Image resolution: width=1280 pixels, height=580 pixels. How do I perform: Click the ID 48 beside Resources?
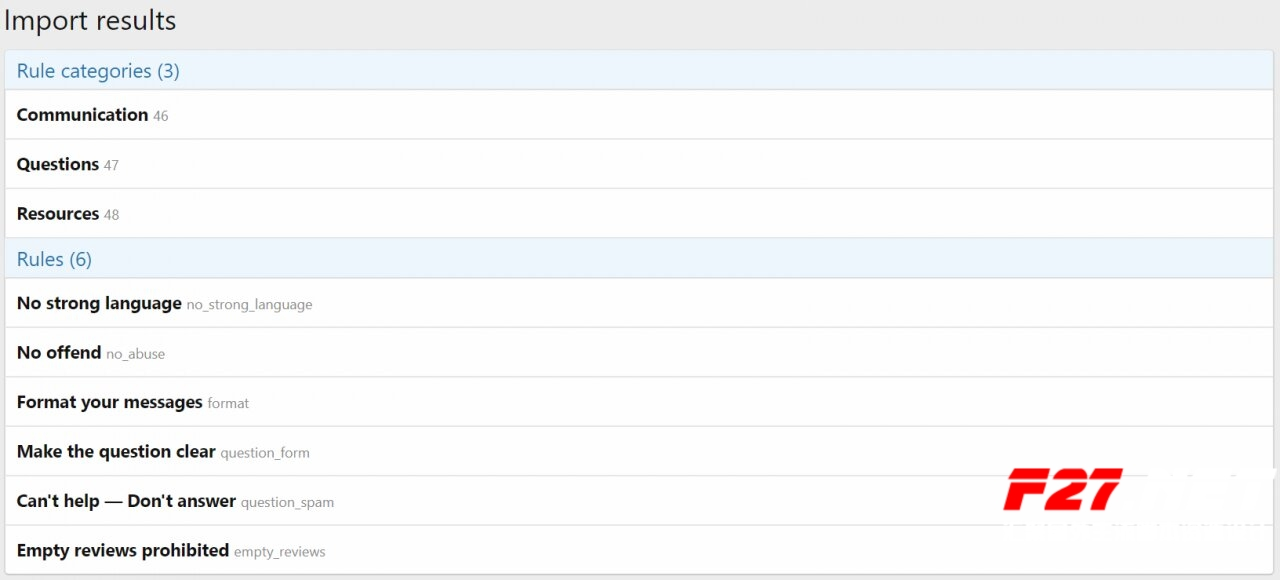[x=111, y=215]
